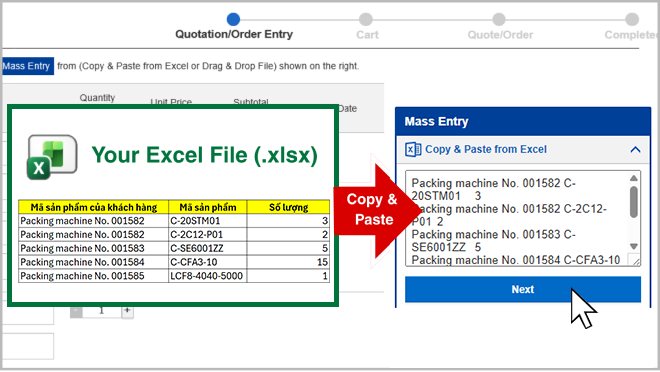Click the quantity cell showing 15
The height and width of the screenshot is (372, 660).
(288, 262)
